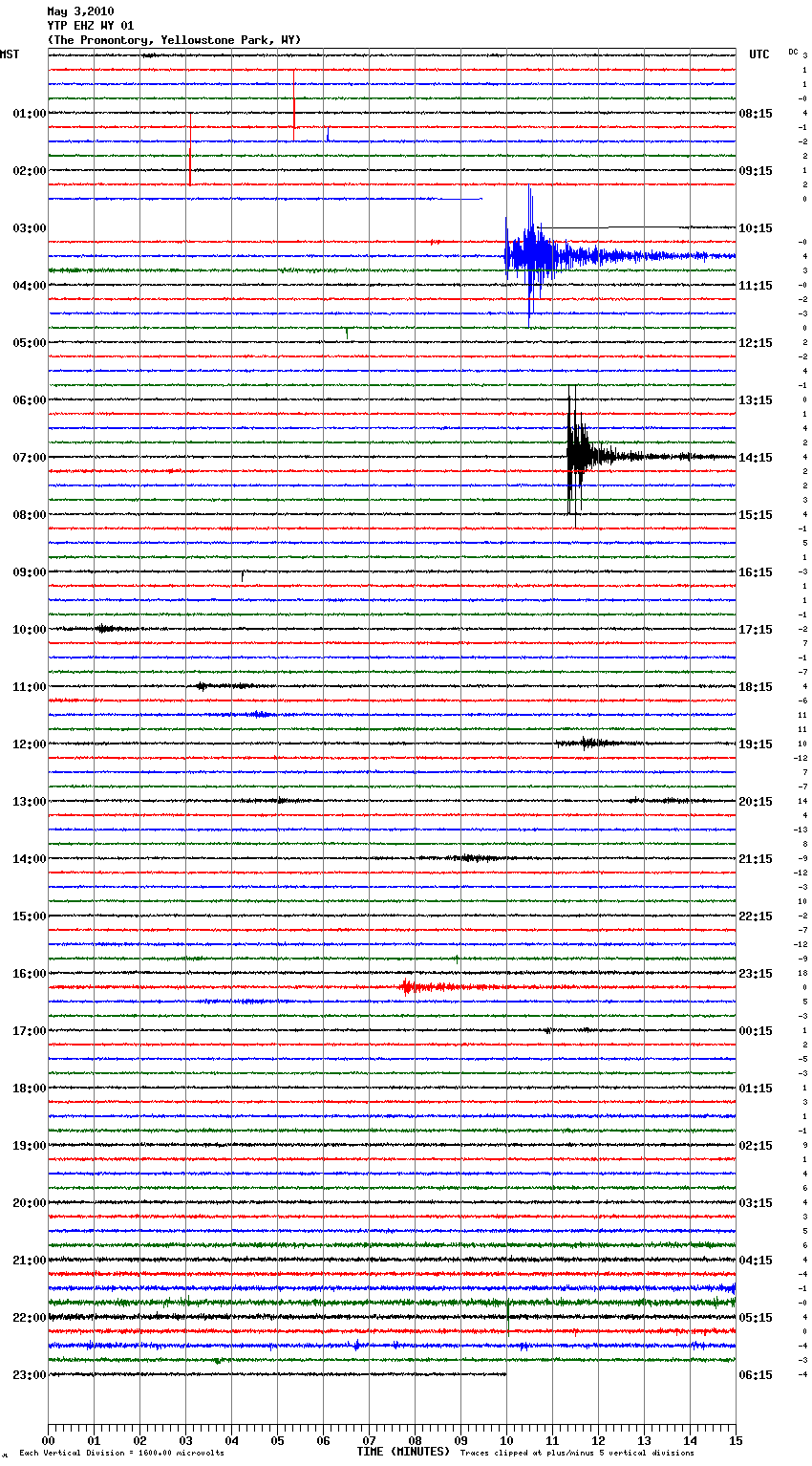The width and height of the screenshot is (812, 1466).
Task: Click the 21:15 UTC time label
Action: pos(756,859)
